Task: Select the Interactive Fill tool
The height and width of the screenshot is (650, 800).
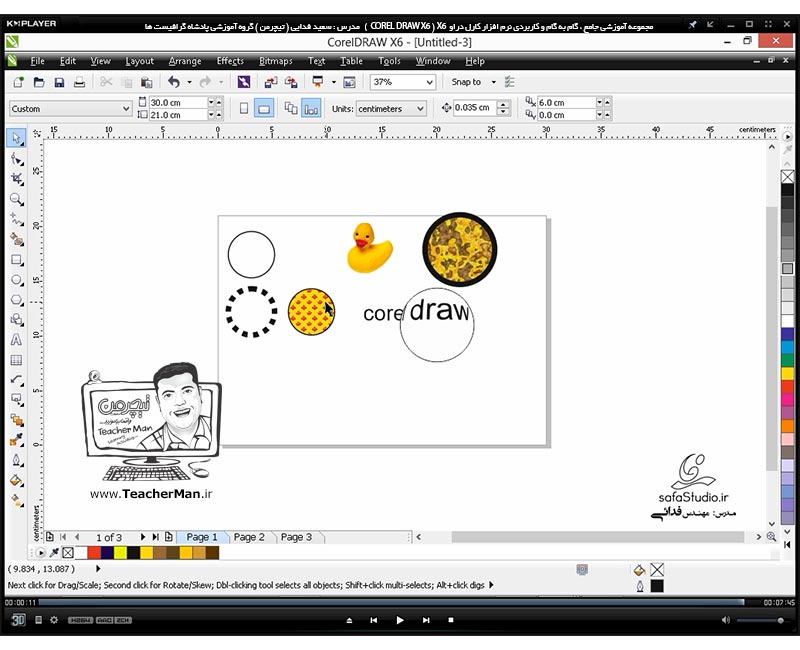Action: [x=17, y=501]
